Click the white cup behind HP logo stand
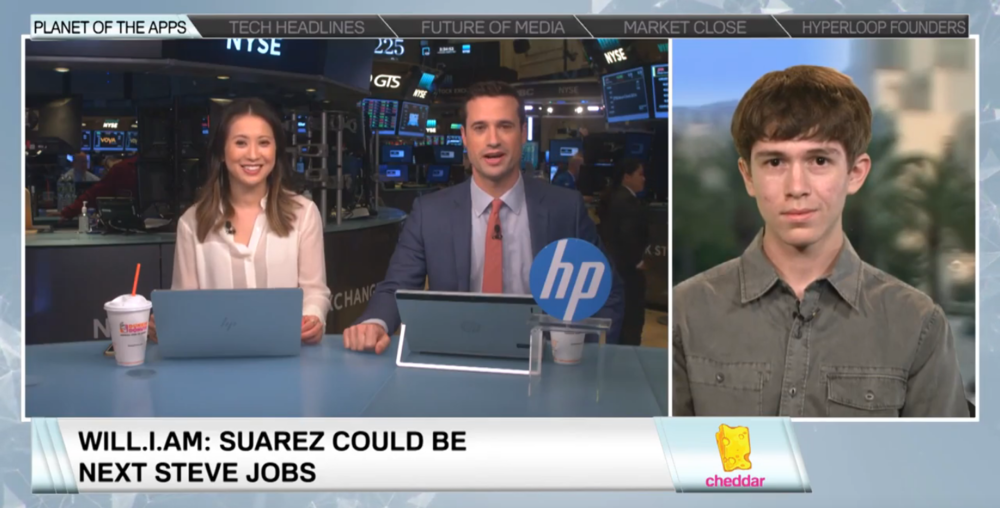1000x508 pixels. click(x=567, y=346)
